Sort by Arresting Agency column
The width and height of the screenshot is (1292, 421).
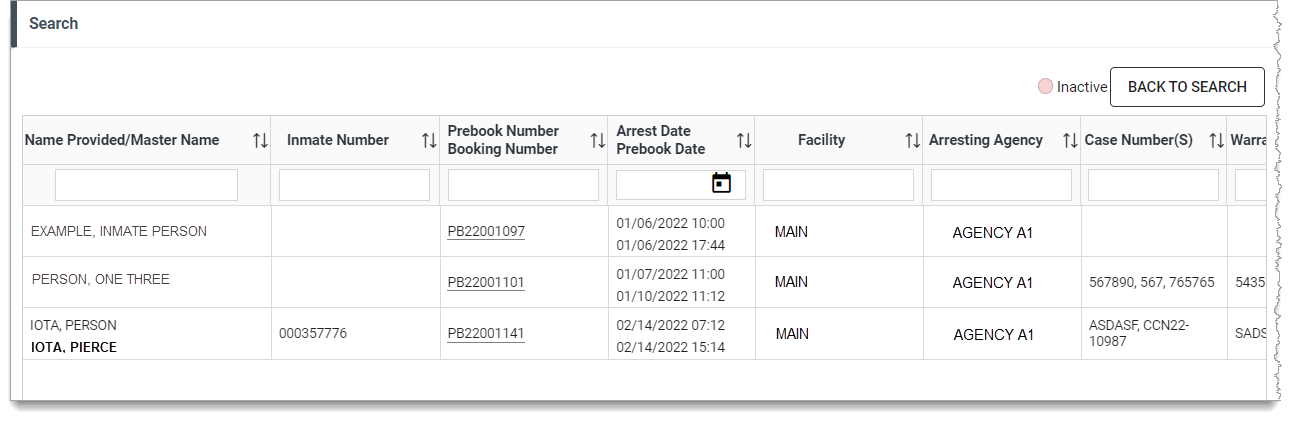[1070, 141]
